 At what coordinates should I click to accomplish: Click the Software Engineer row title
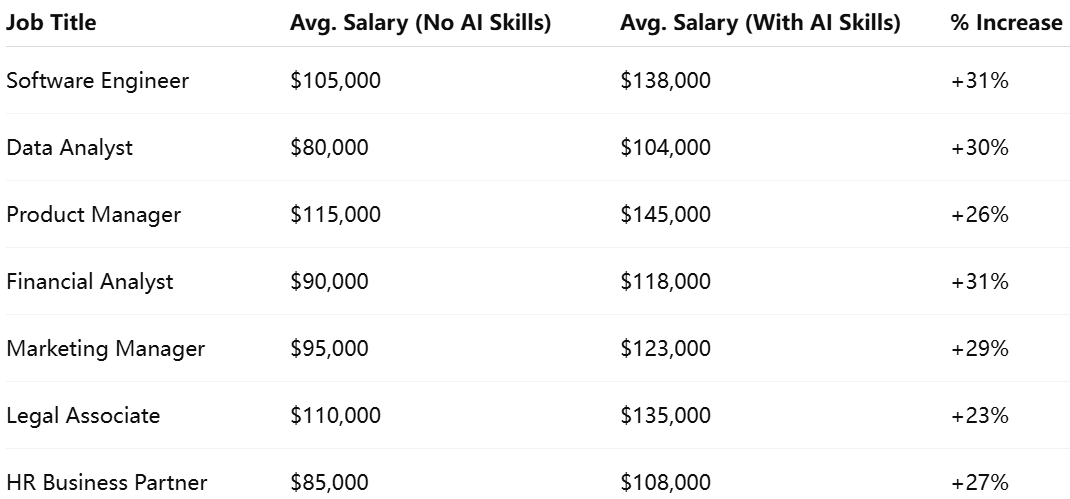tap(98, 81)
